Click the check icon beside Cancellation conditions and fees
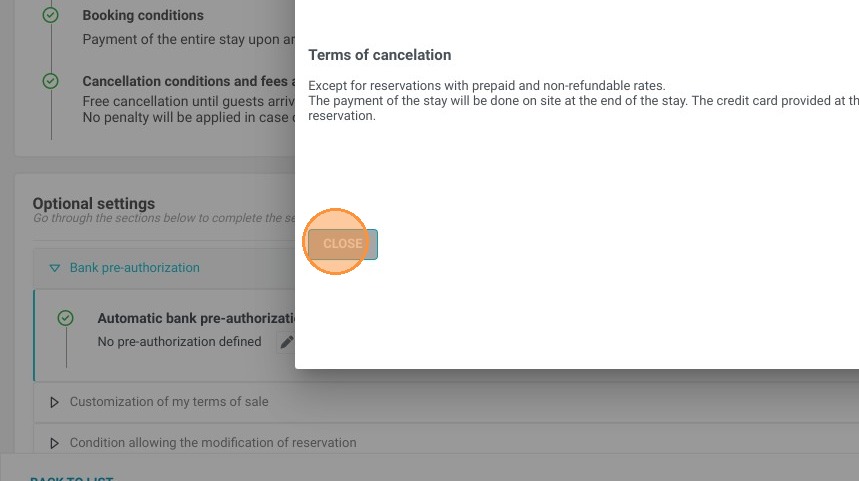Screen dimensions: 859x481 50,81
